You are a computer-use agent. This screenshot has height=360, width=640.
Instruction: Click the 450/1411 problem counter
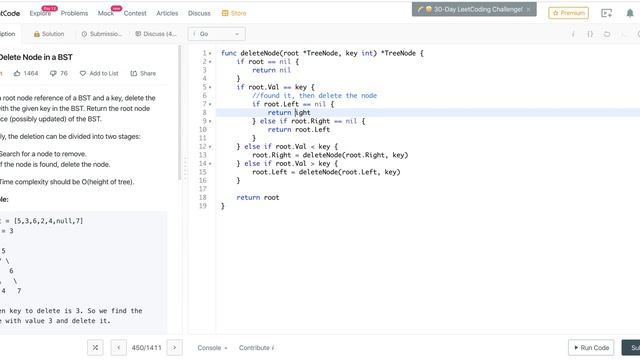[x=147, y=348]
